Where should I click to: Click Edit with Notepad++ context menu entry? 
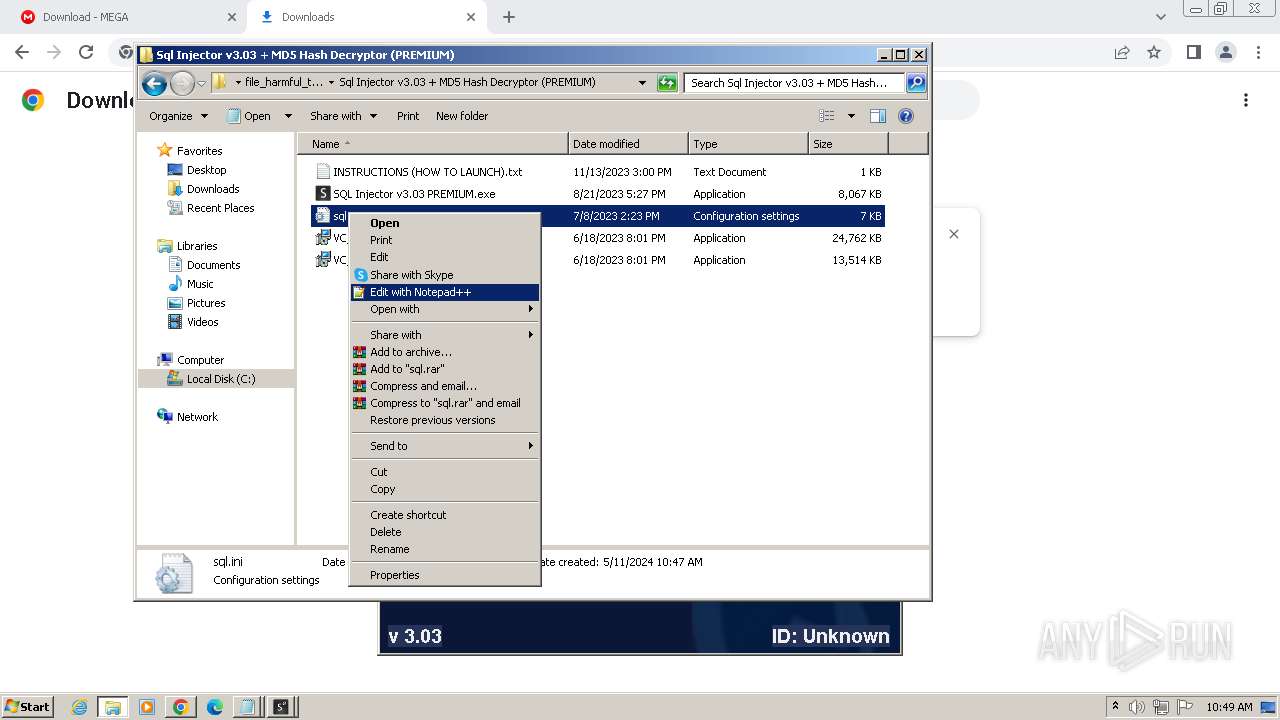(x=445, y=292)
